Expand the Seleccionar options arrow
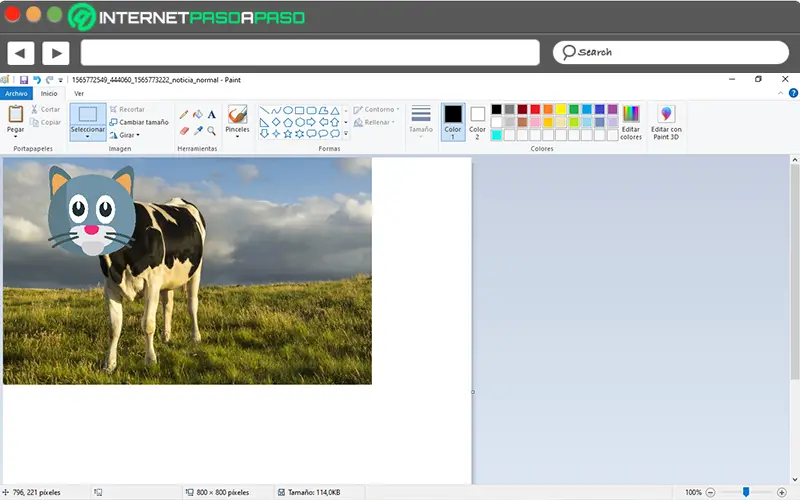800x500 pixels. [x=88, y=136]
